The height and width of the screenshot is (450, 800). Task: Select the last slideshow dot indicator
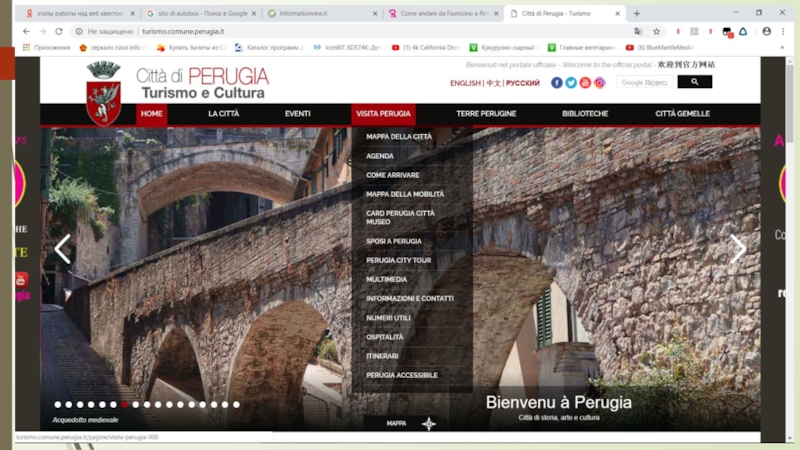click(x=236, y=405)
